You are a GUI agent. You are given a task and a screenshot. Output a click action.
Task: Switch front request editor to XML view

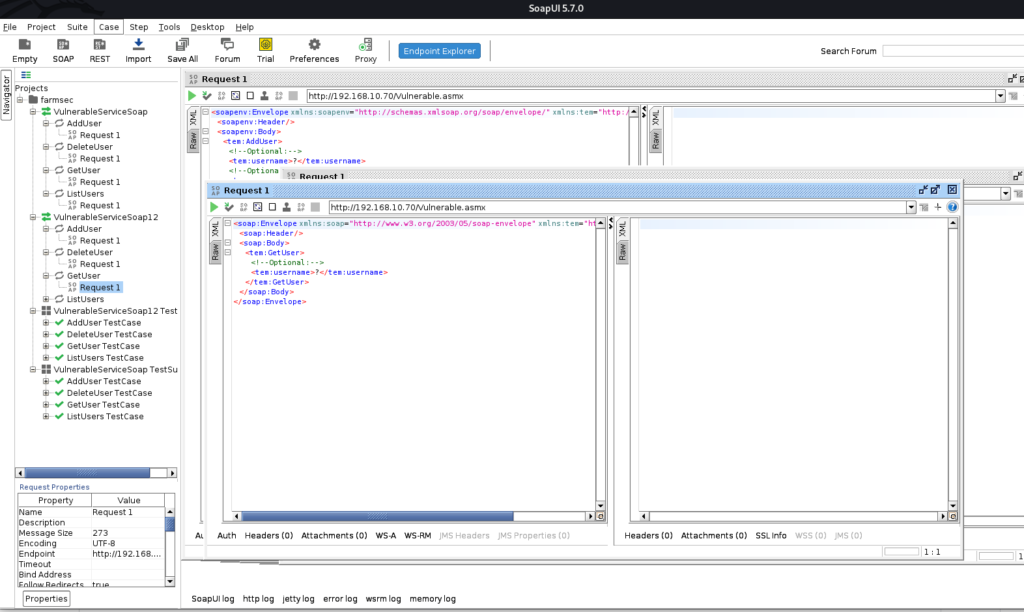(x=215, y=229)
